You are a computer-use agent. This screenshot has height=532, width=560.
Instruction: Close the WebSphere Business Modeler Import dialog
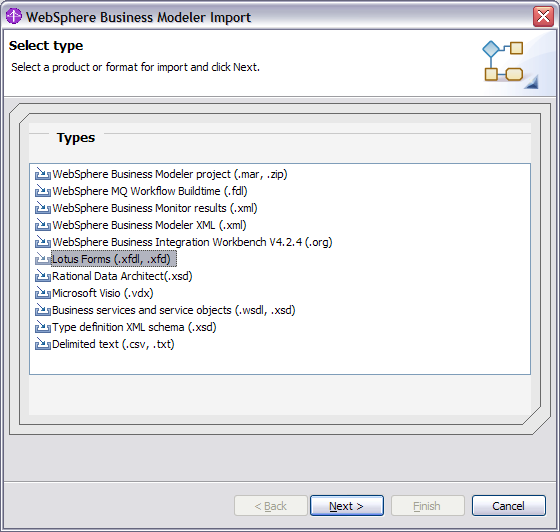tap(543, 16)
